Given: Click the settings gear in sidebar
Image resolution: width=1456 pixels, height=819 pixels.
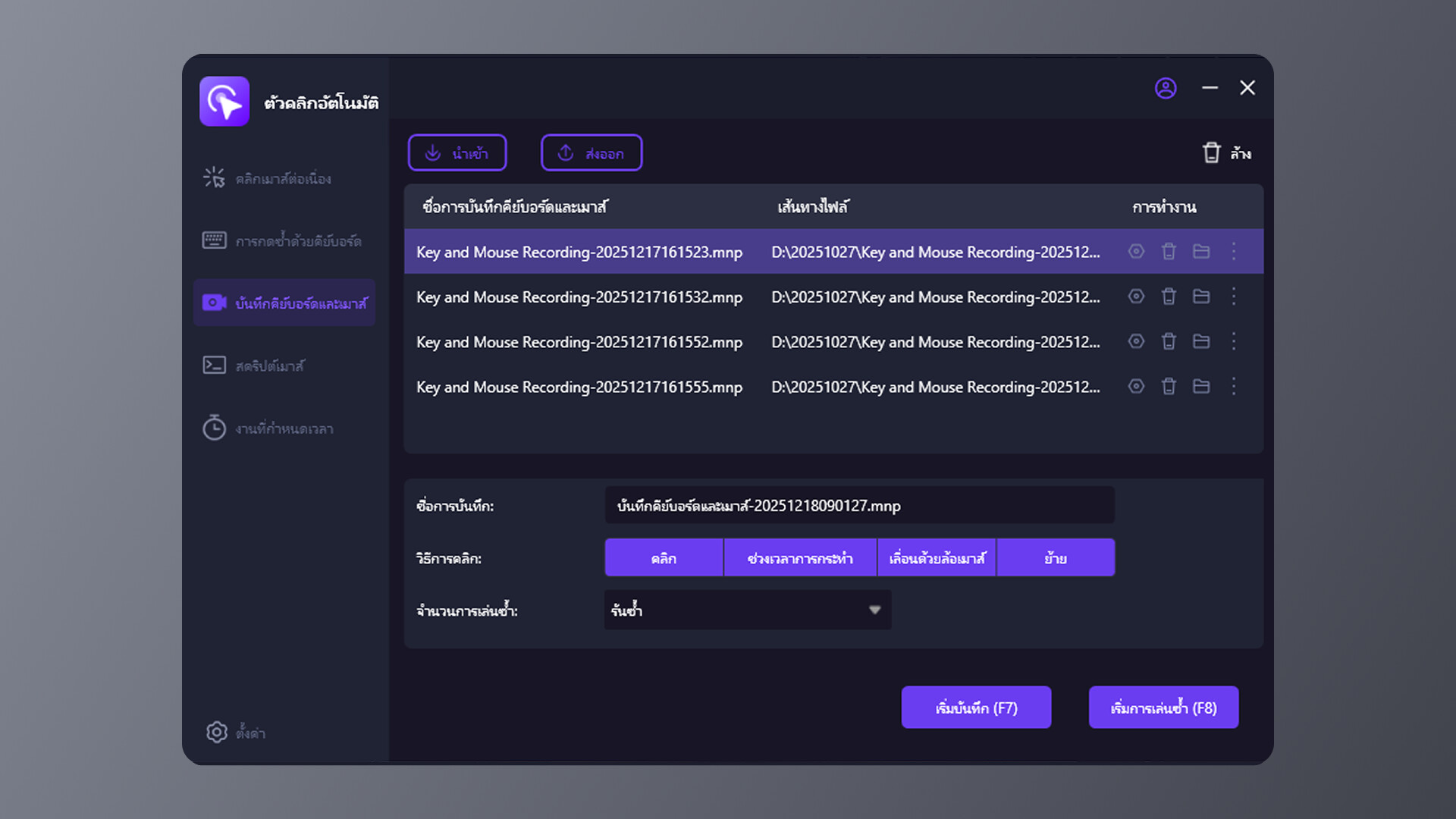Looking at the screenshot, I should point(217,732).
